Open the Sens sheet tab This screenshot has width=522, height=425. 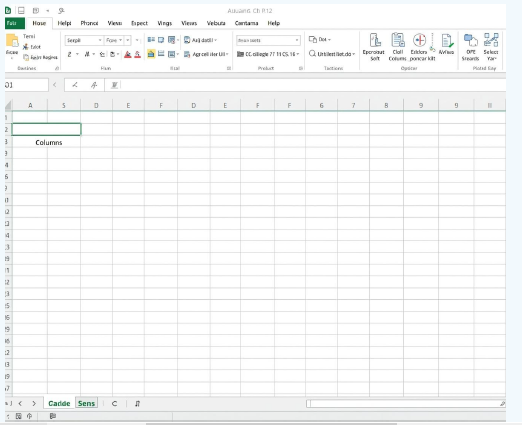pos(86,403)
